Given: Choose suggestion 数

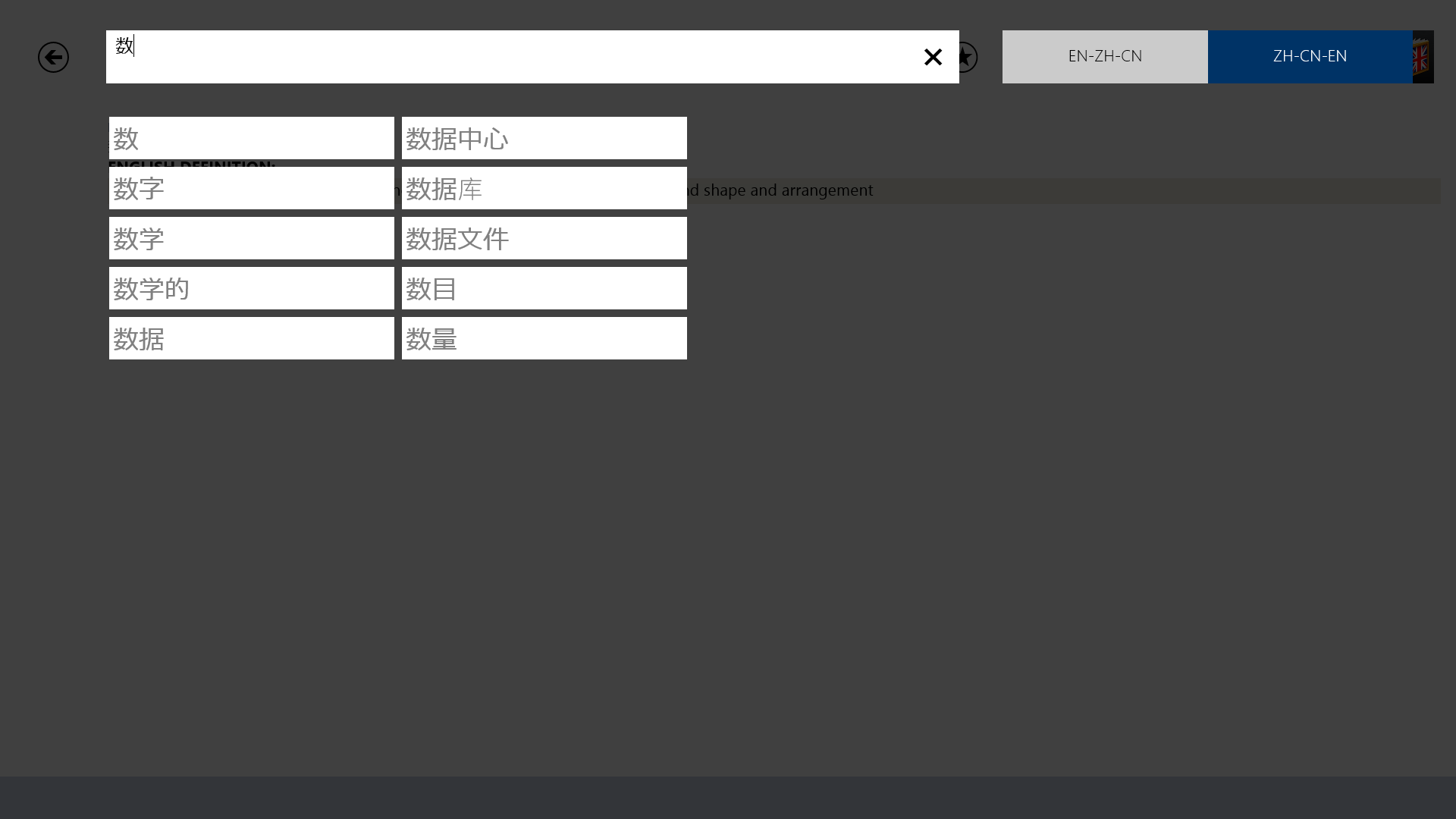Looking at the screenshot, I should point(251,138).
